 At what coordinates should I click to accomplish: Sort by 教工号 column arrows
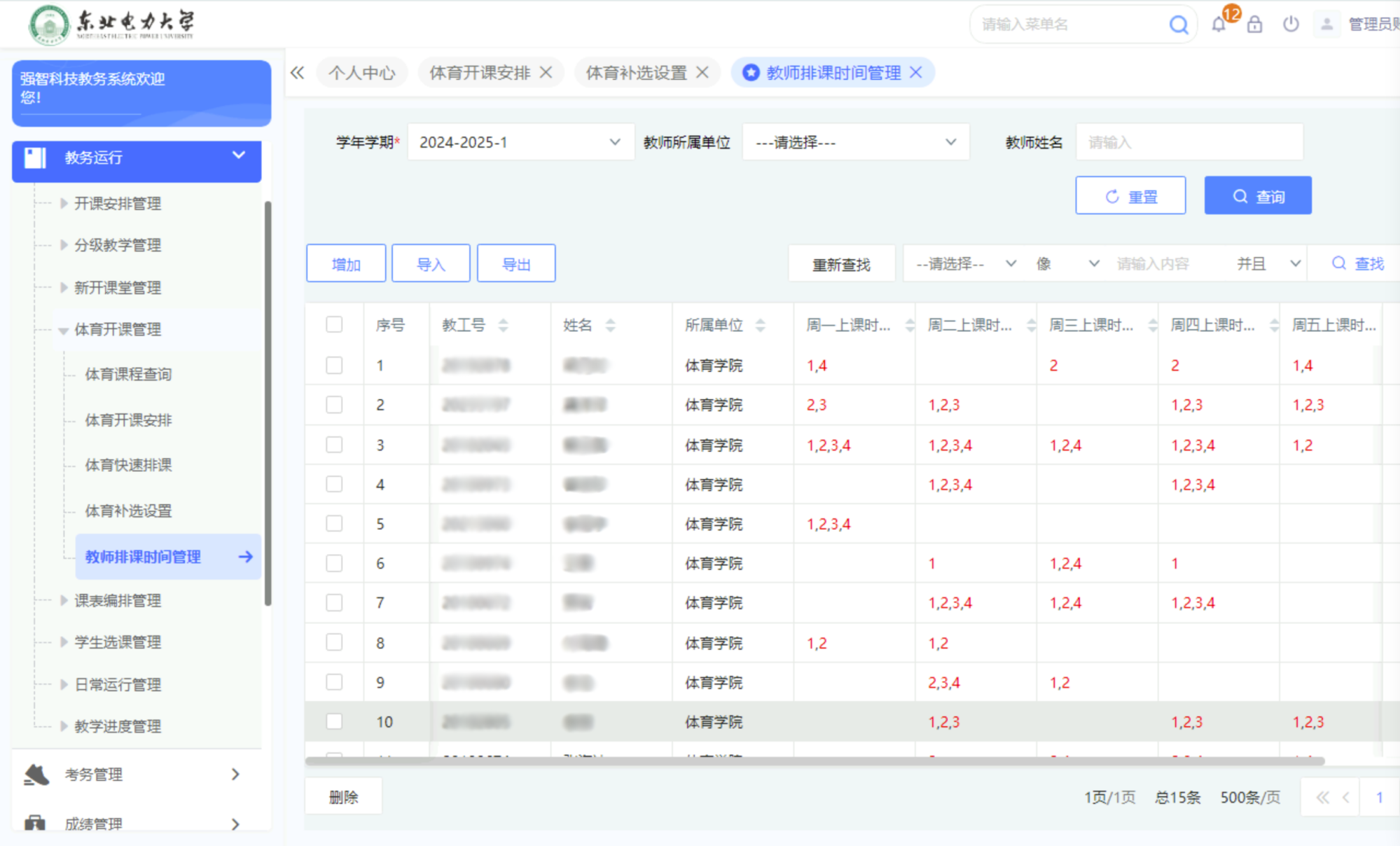coord(503,325)
